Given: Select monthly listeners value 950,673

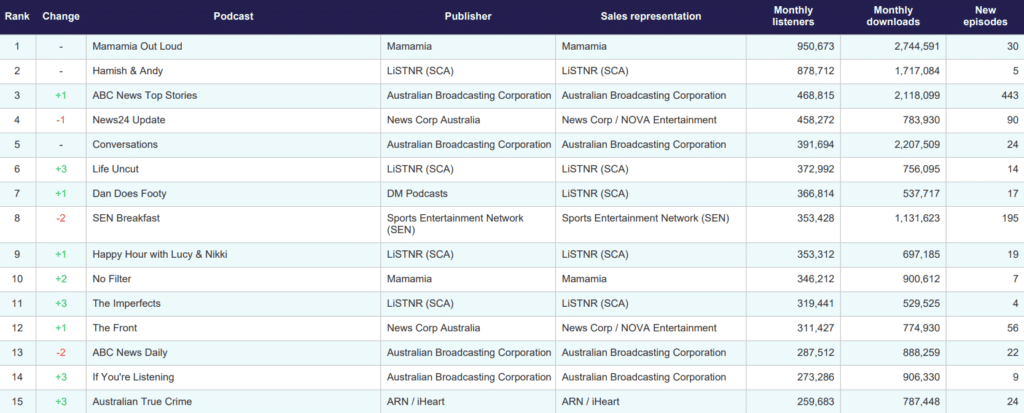Looking at the screenshot, I should tap(815, 46).
